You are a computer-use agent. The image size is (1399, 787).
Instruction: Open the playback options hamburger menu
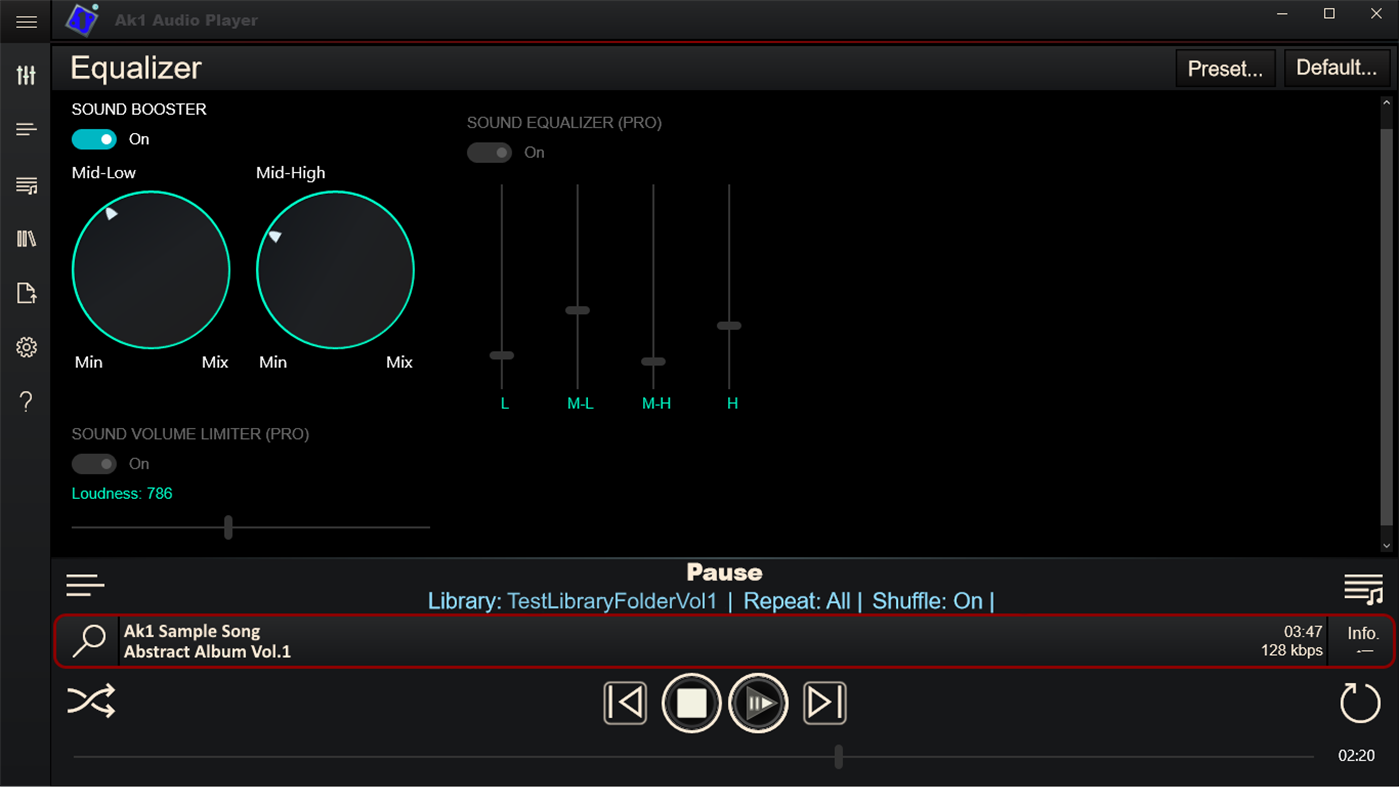click(85, 584)
